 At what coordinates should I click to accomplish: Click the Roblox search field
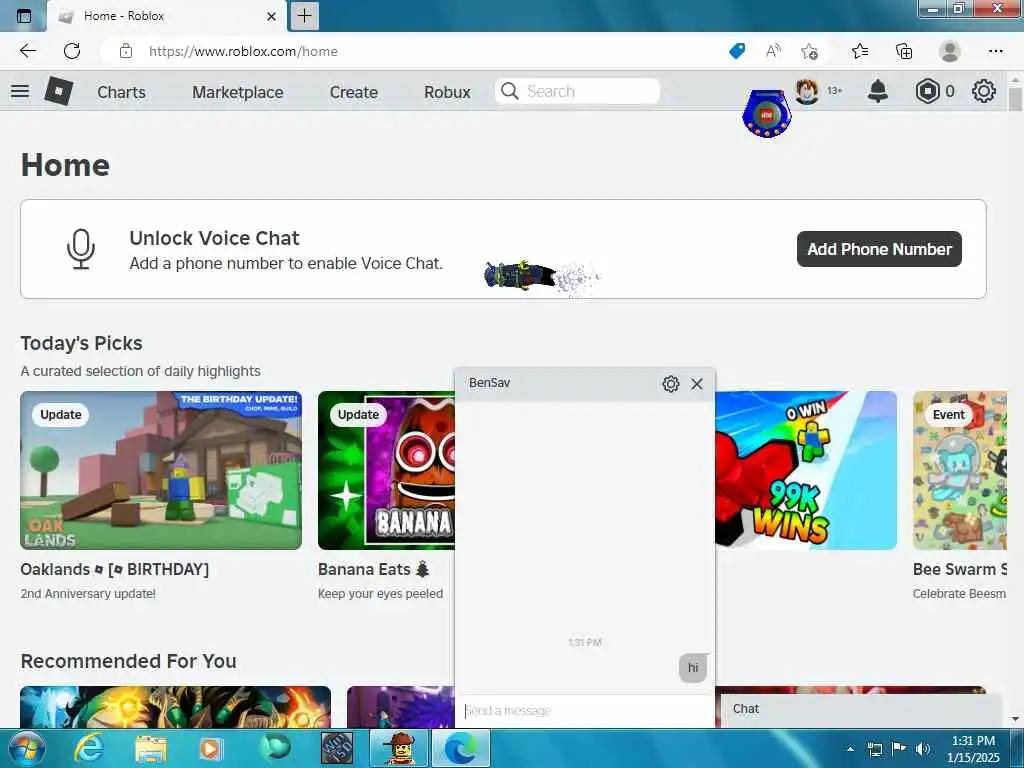tap(578, 91)
